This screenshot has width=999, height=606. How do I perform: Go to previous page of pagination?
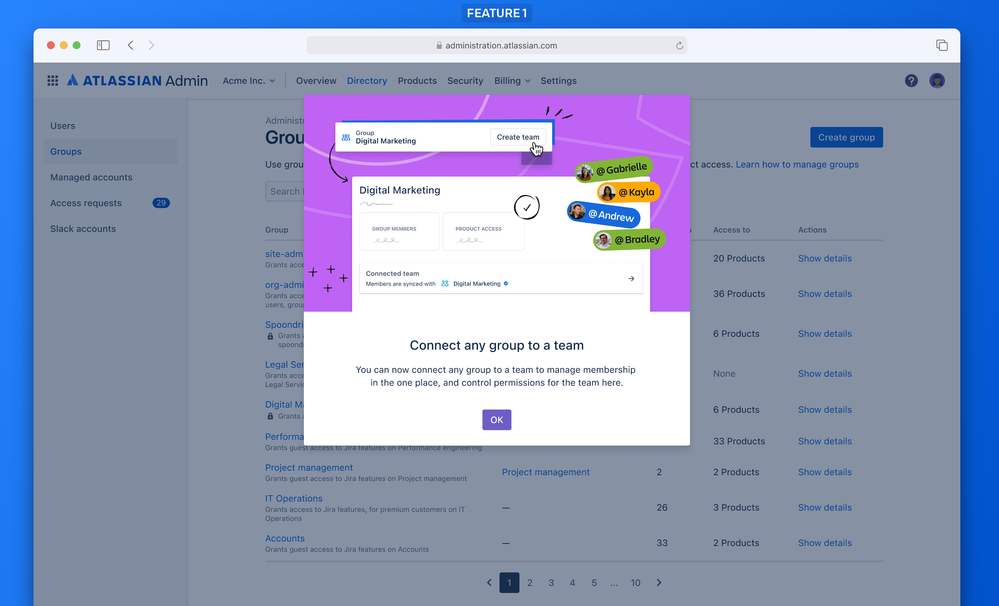(x=489, y=582)
